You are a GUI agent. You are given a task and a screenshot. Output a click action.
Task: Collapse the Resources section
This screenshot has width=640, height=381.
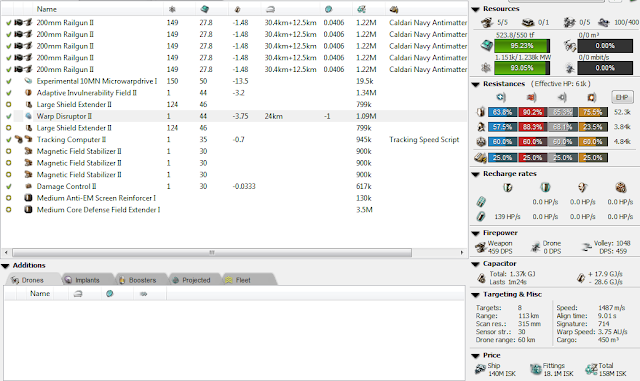pyautogui.click(x=476, y=9)
